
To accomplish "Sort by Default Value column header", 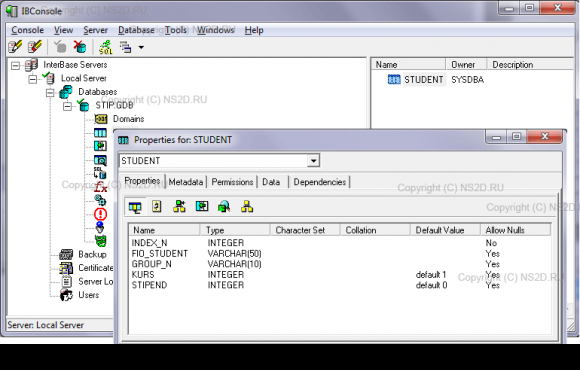I will (445, 230).
